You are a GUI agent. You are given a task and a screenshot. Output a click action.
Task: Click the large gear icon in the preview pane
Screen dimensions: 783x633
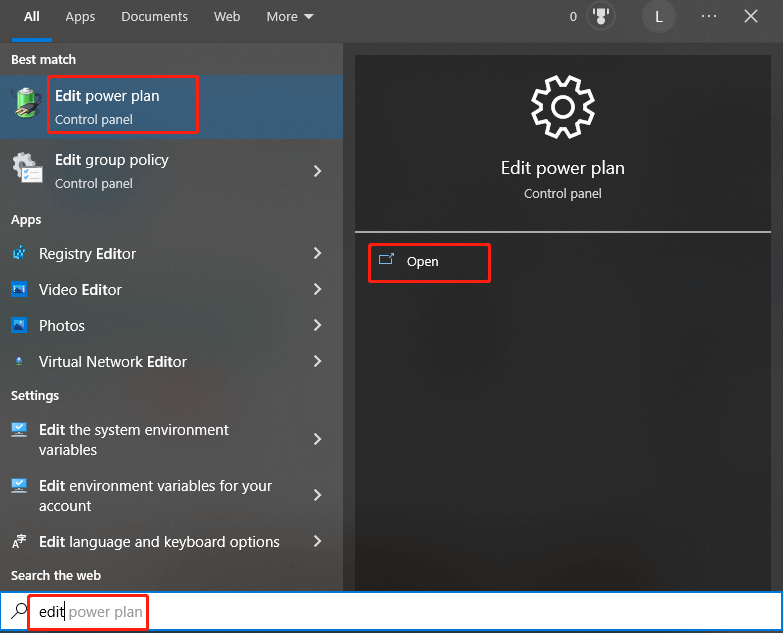click(563, 107)
